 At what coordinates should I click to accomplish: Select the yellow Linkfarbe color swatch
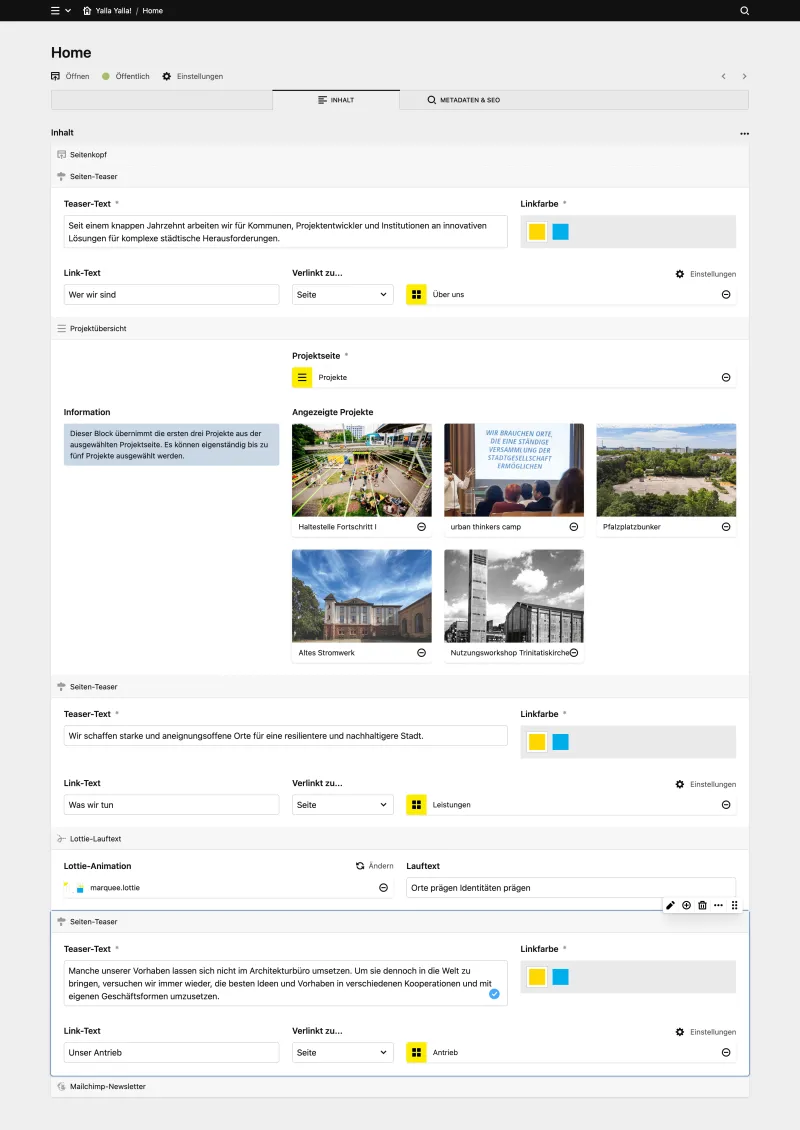(x=536, y=231)
